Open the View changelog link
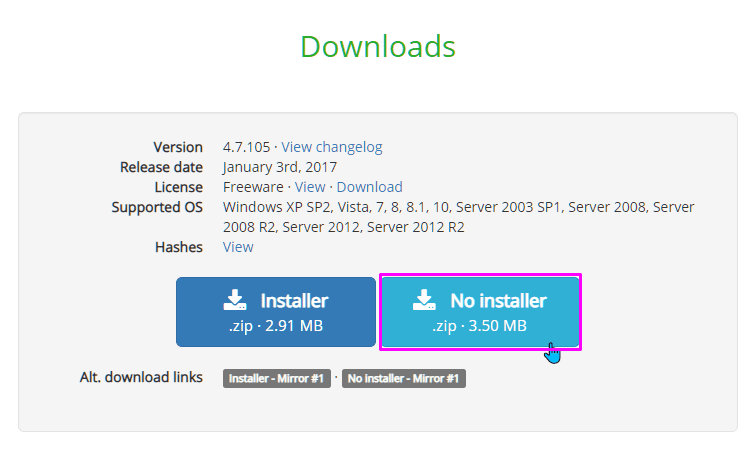Image resolution: width=750 pixels, height=464 pixels. [331, 147]
